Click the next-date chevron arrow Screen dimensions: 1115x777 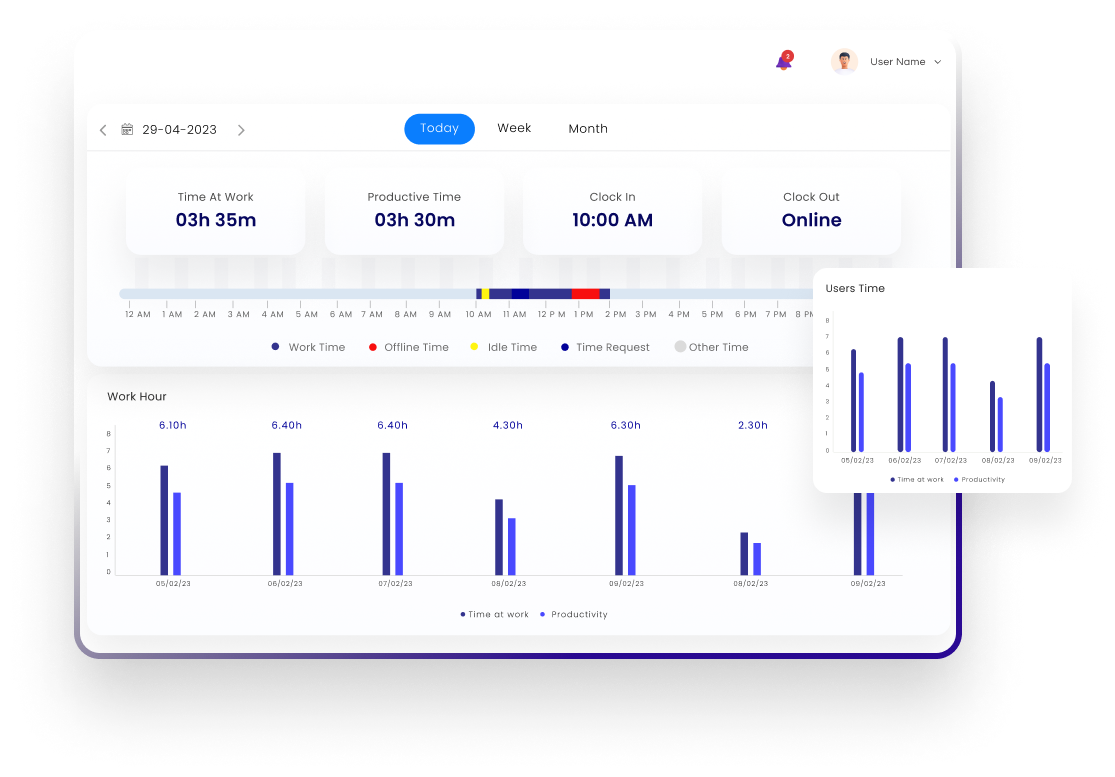241,129
